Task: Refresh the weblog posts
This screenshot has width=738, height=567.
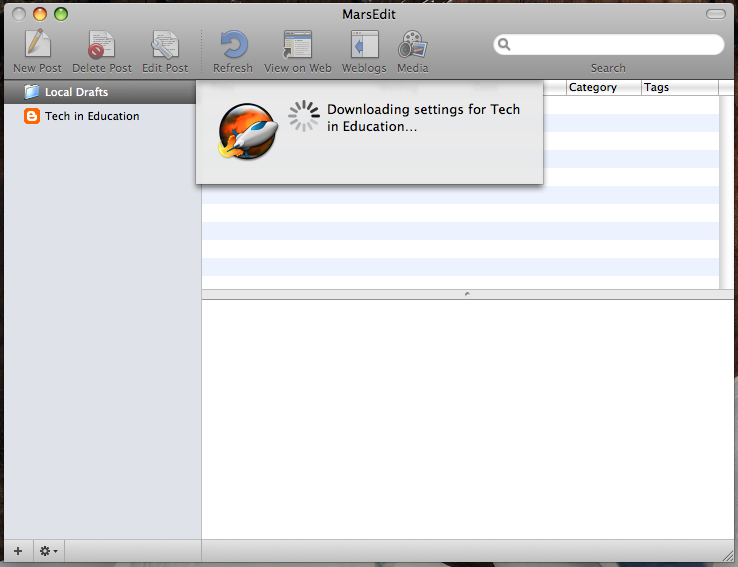Action: pyautogui.click(x=233, y=44)
